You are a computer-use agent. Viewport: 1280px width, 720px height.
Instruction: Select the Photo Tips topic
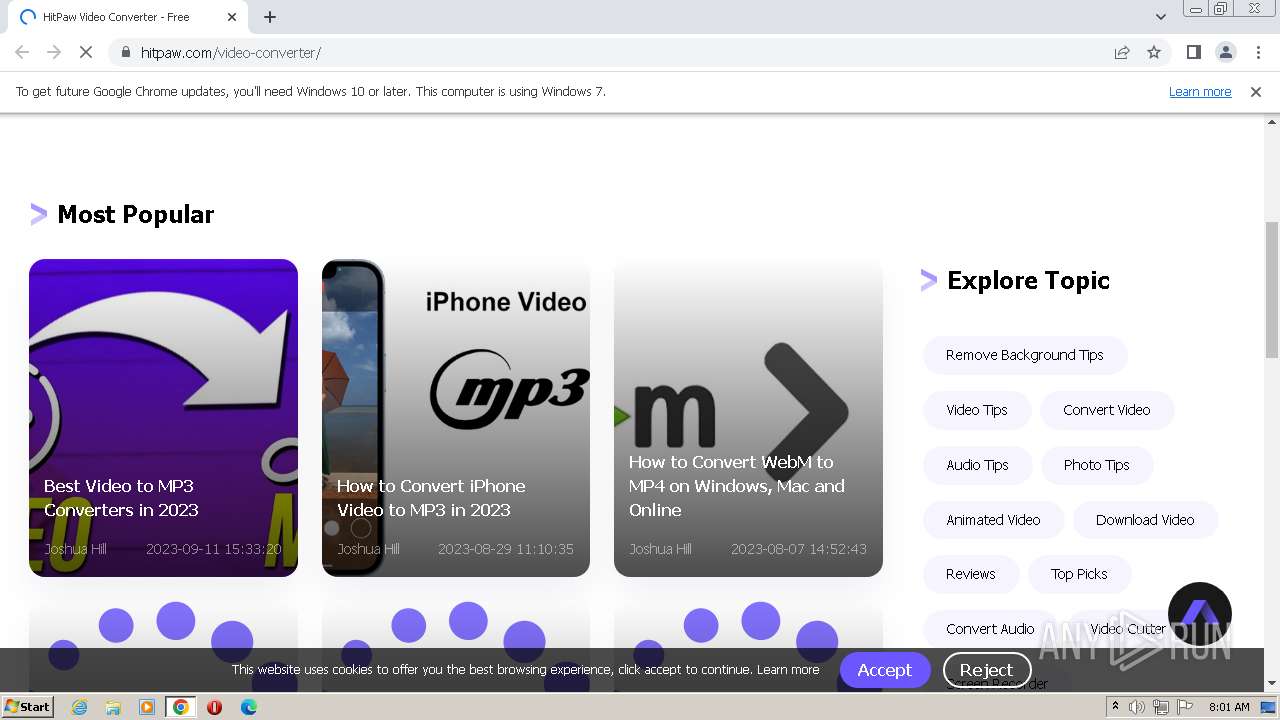click(x=1097, y=465)
